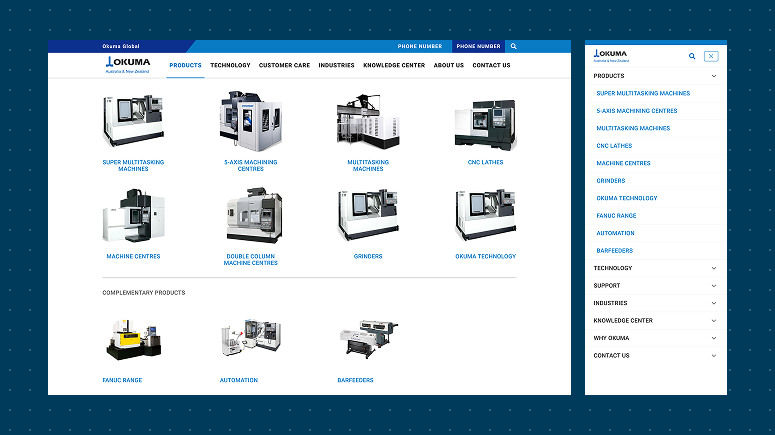Select the Barfeeders product image
Viewport: 775px width, 435px height.
point(369,339)
